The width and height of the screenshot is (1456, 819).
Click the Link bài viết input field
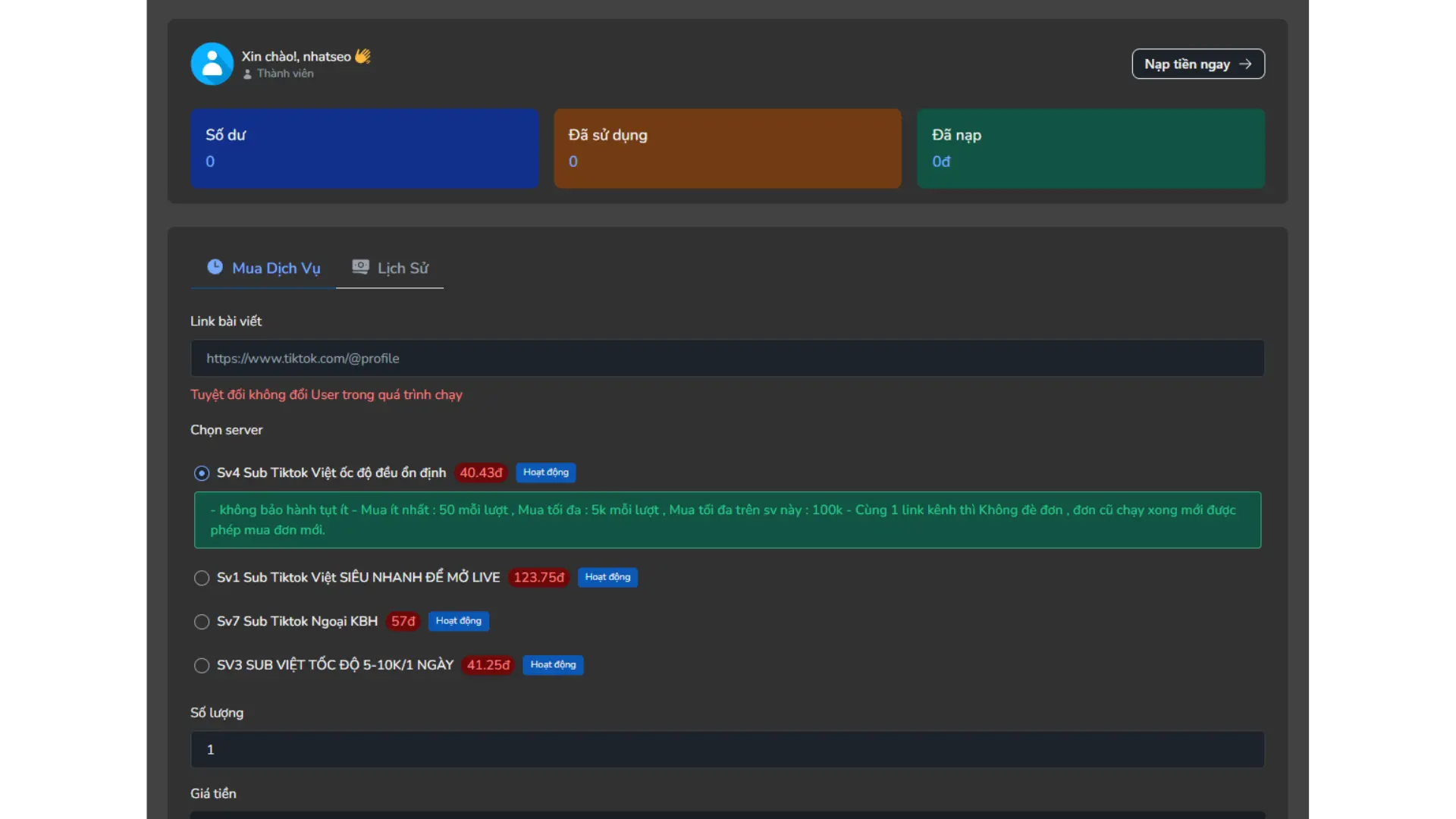[x=727, y=358]
